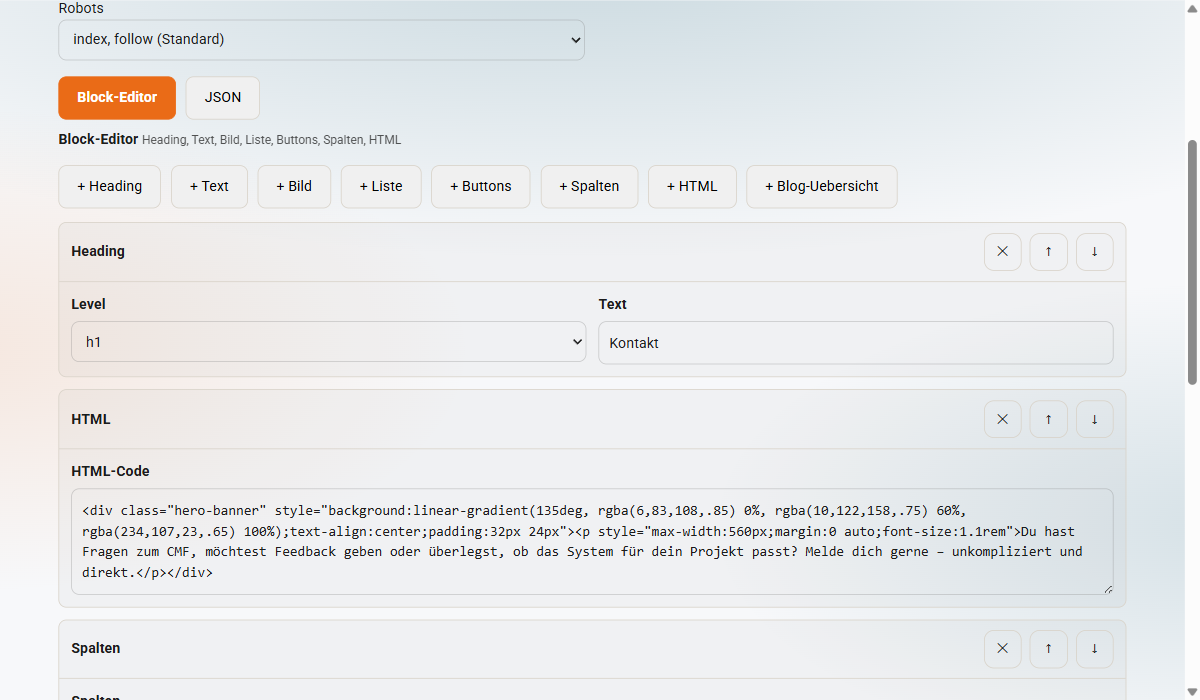Move the Spalten block downward
The image size is (1200, 700).
tap(1094, 649)
